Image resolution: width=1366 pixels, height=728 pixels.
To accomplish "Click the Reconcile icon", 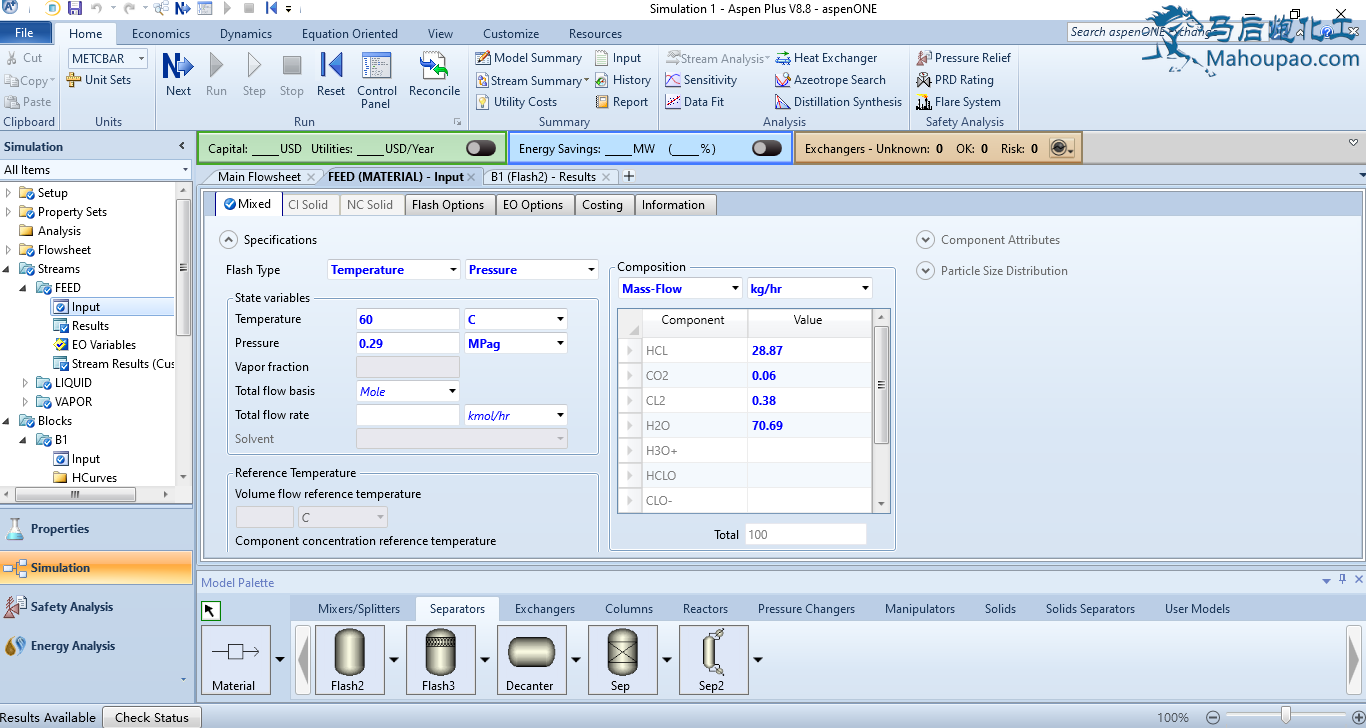I will 434,75.
